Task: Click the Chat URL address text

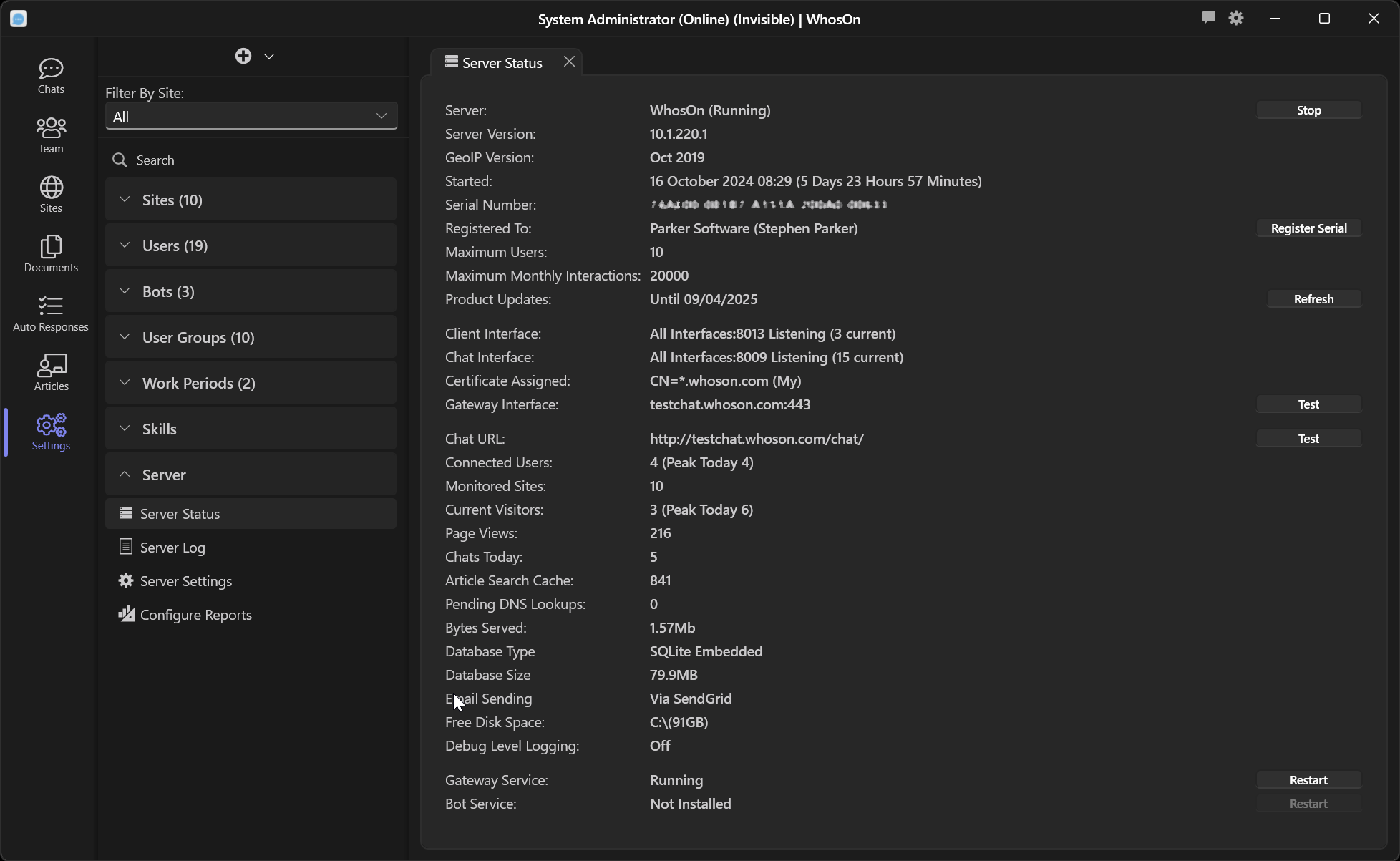Action: [757, 439]
